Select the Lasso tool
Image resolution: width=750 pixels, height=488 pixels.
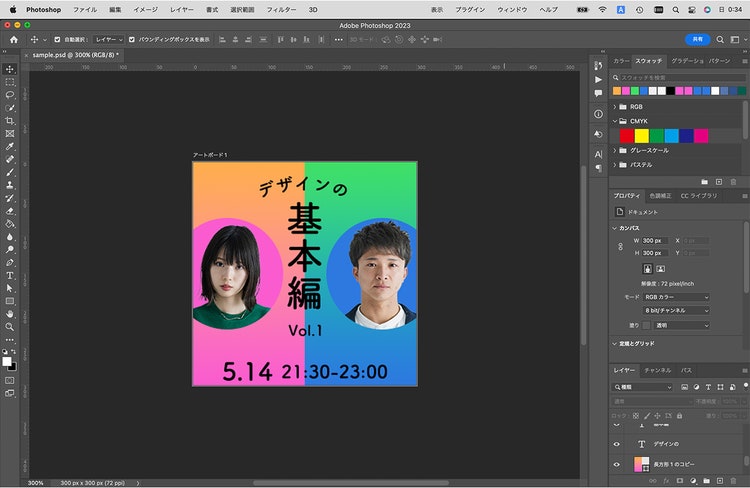tap(10, 95)
